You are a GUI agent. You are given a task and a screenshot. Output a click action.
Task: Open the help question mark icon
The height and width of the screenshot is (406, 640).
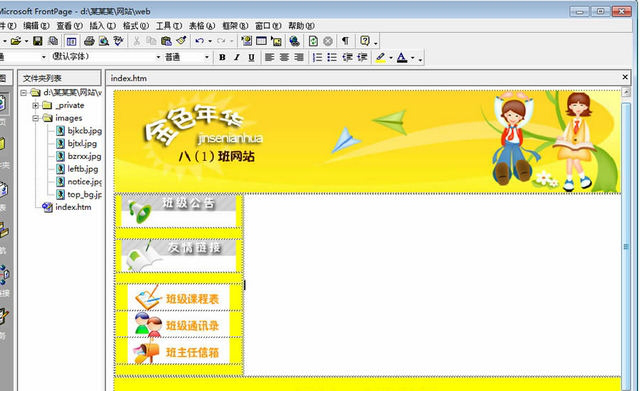coord(364,41)
